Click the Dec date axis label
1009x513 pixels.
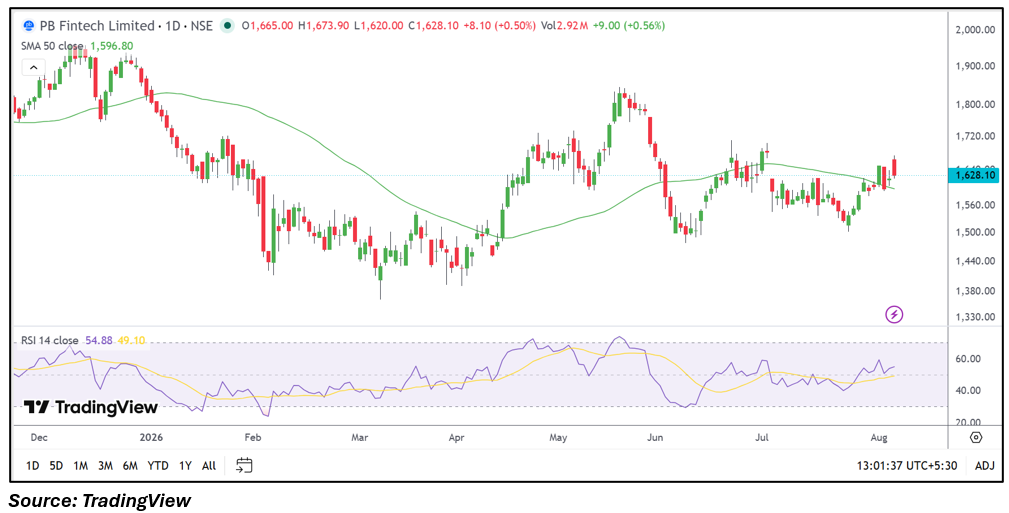click(x=39, y=438)
